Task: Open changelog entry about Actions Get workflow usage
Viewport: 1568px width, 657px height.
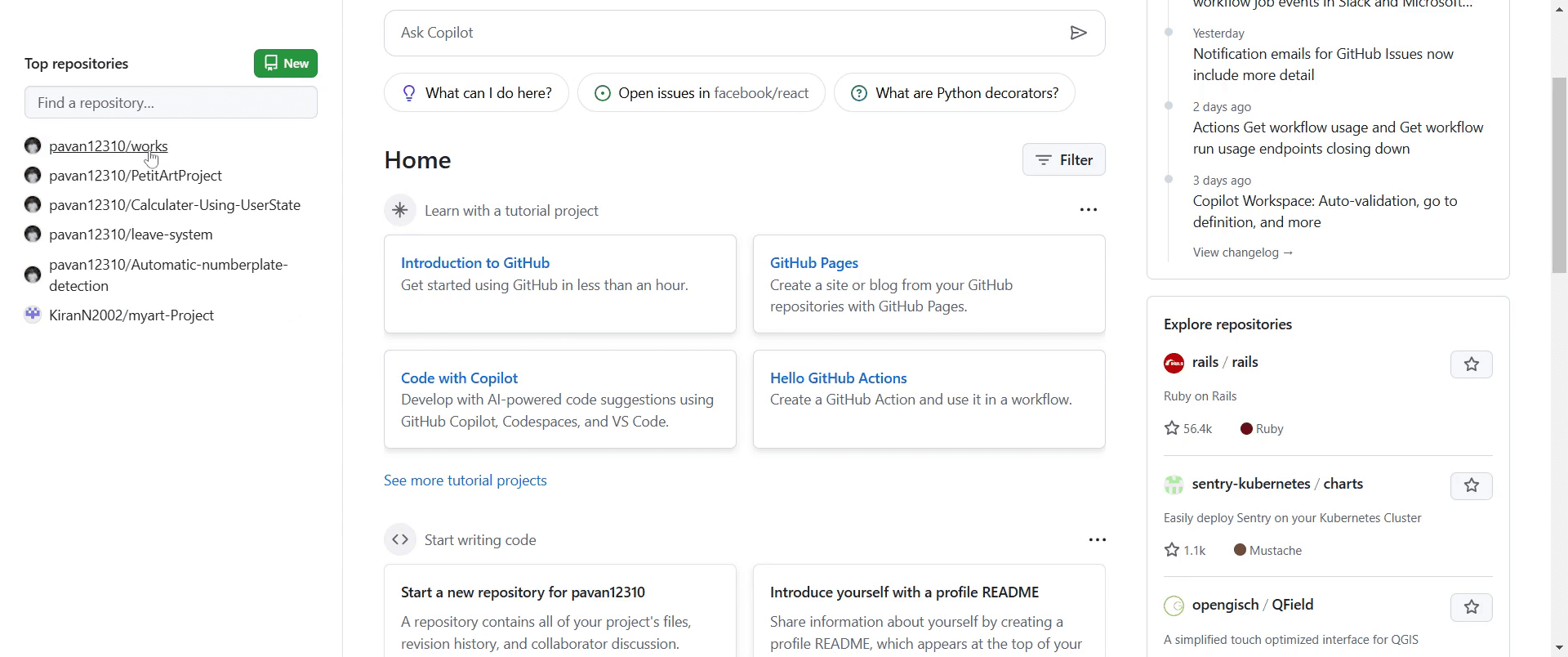Action: (x=1339, y=138)
